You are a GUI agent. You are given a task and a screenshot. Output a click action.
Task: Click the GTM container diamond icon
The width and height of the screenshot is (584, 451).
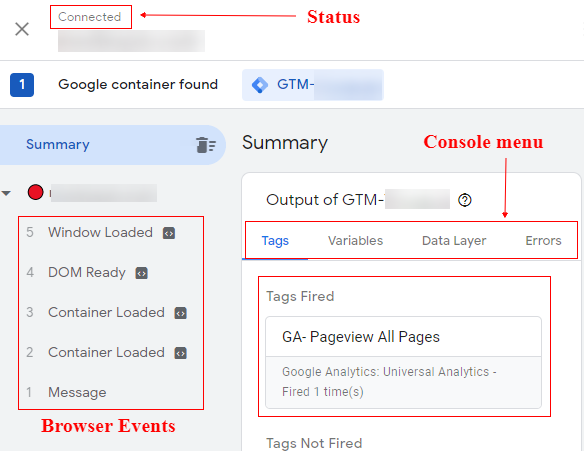(260, 85)
